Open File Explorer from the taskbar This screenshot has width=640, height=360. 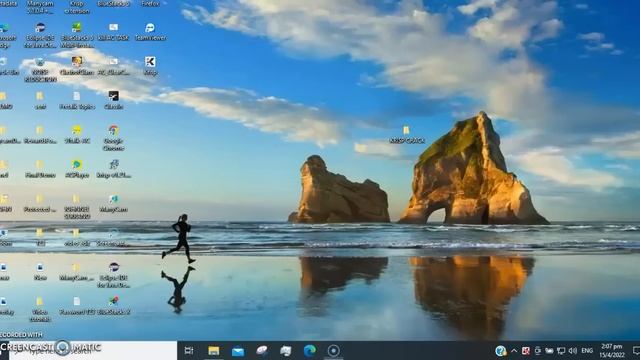tap(213, 350)
